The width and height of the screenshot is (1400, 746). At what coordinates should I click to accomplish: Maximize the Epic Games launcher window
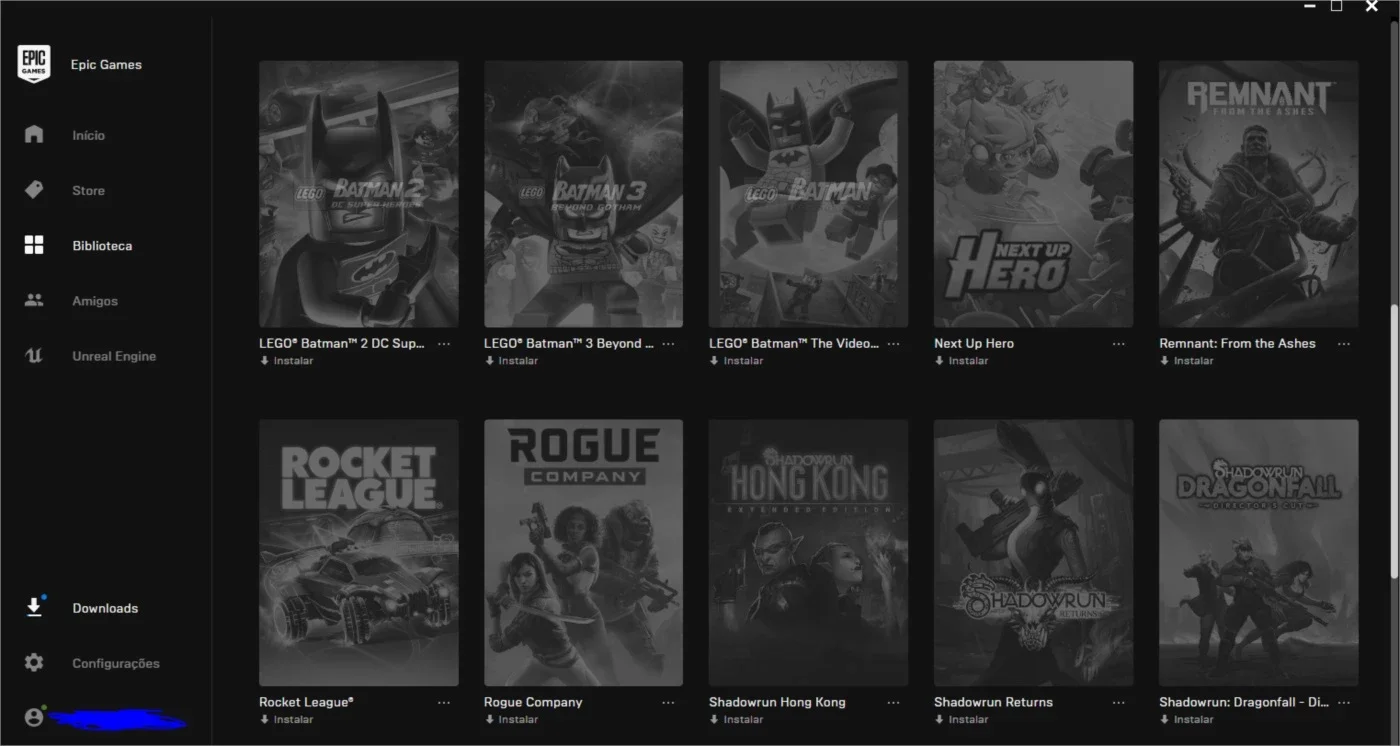tap(1337, 6)
